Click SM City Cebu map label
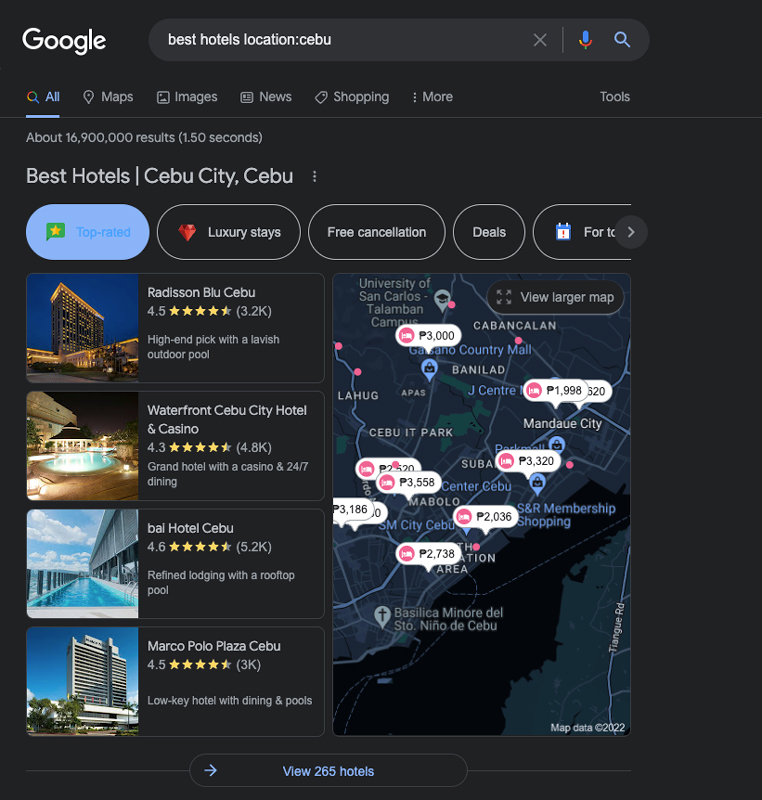Image resolution: width=762 pixels, height=800 pixels. 416,525
